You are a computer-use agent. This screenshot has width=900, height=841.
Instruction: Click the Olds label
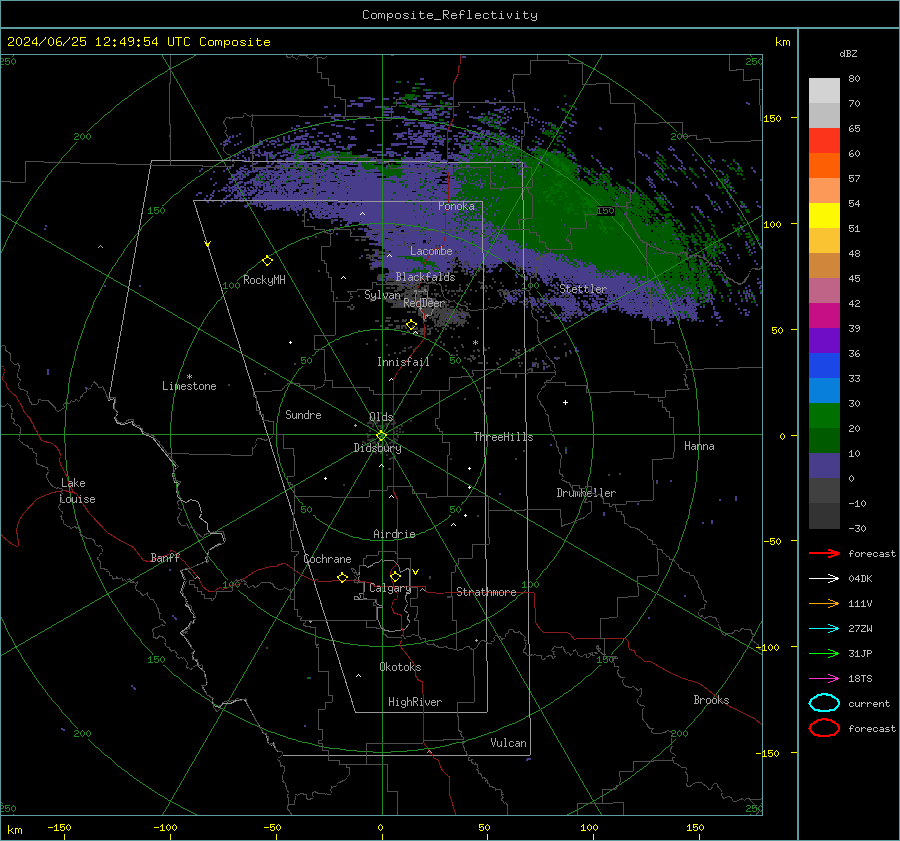point(381,417)
